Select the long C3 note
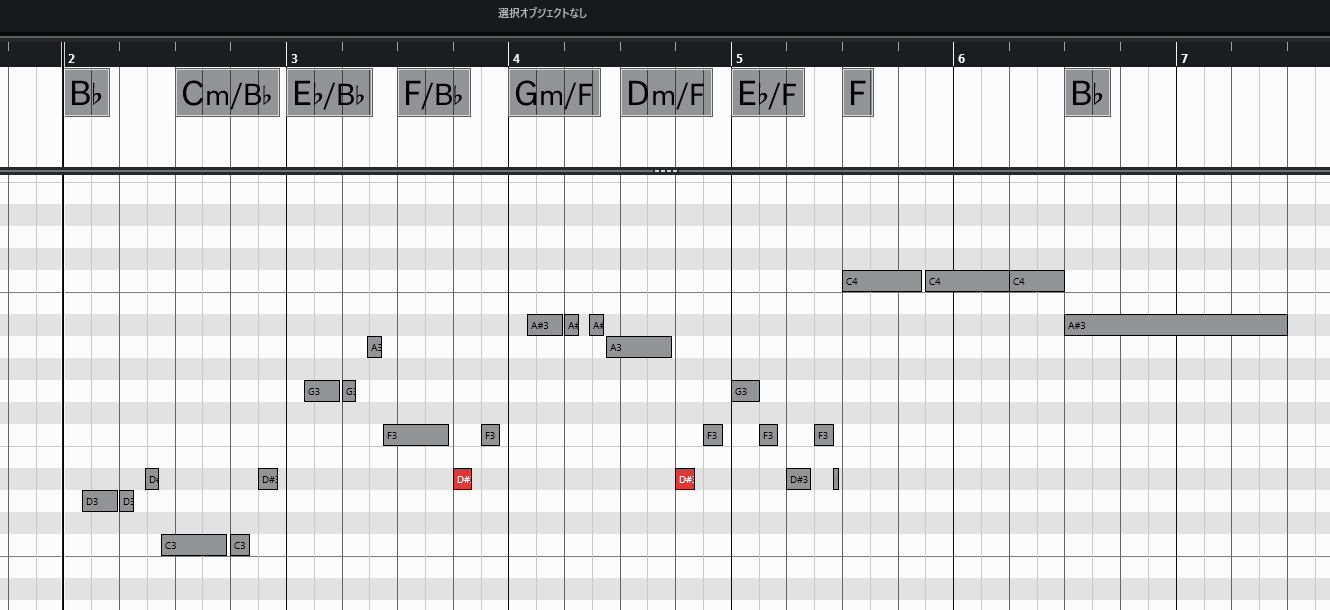 [194, 545]
